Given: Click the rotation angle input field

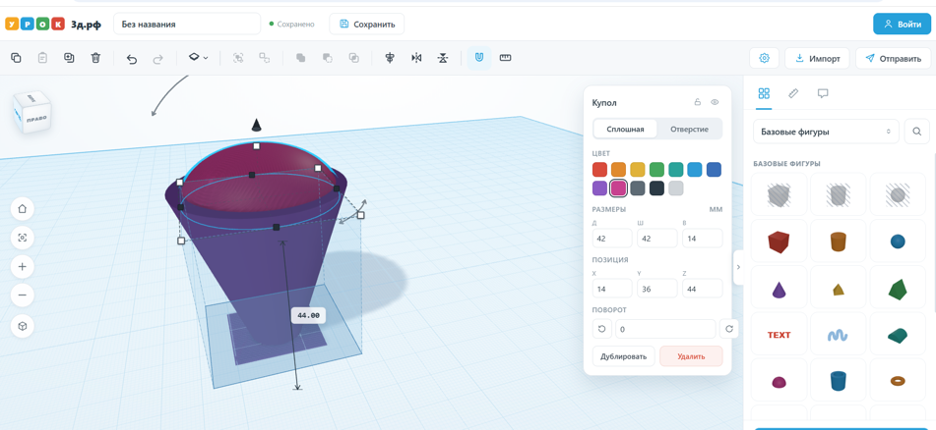Looking at the screenshot, I should pos(665,328).
